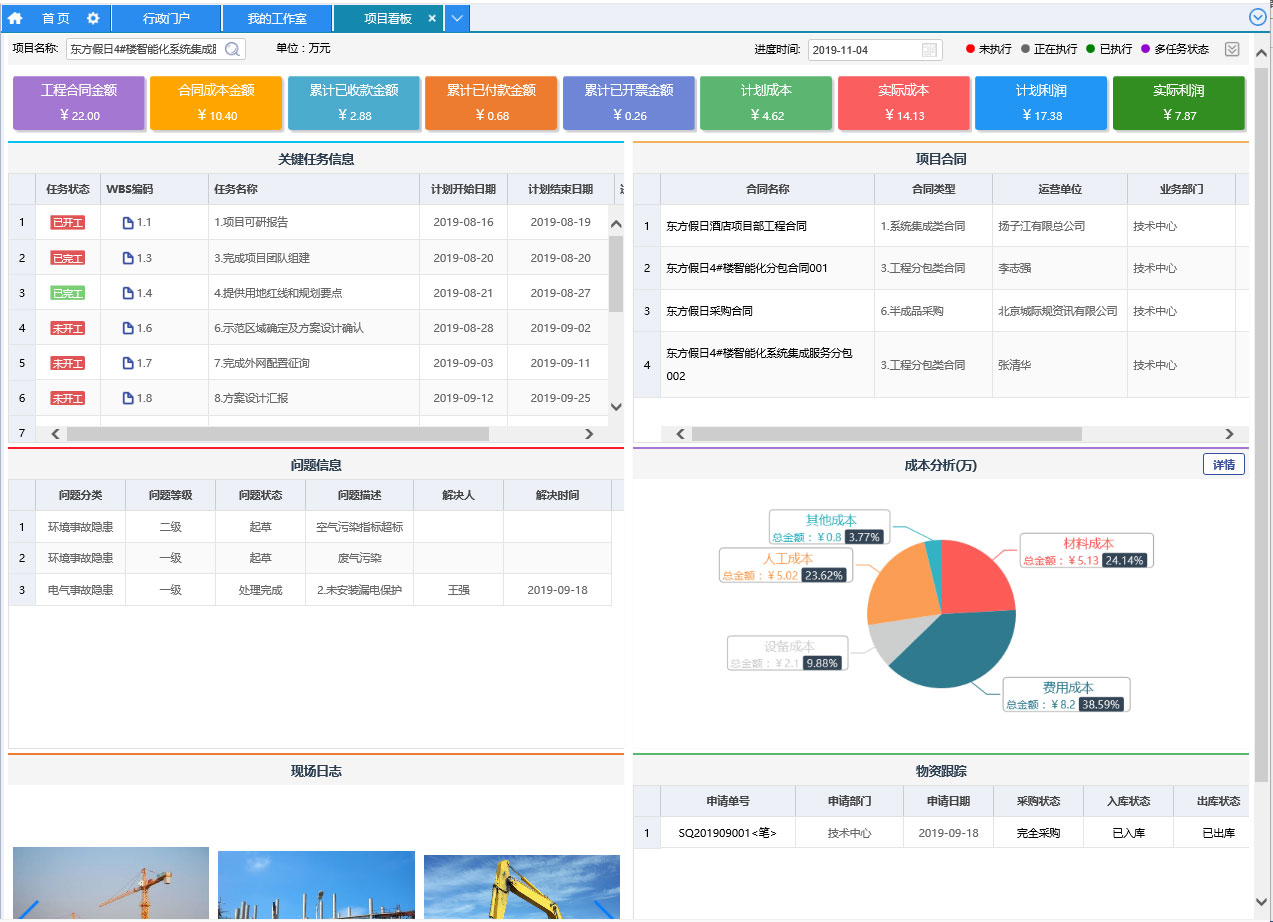This screenshot has width=1273, height=922.
Task: Click the next arrow on the site log carousel
Action: tap(604, 908)
